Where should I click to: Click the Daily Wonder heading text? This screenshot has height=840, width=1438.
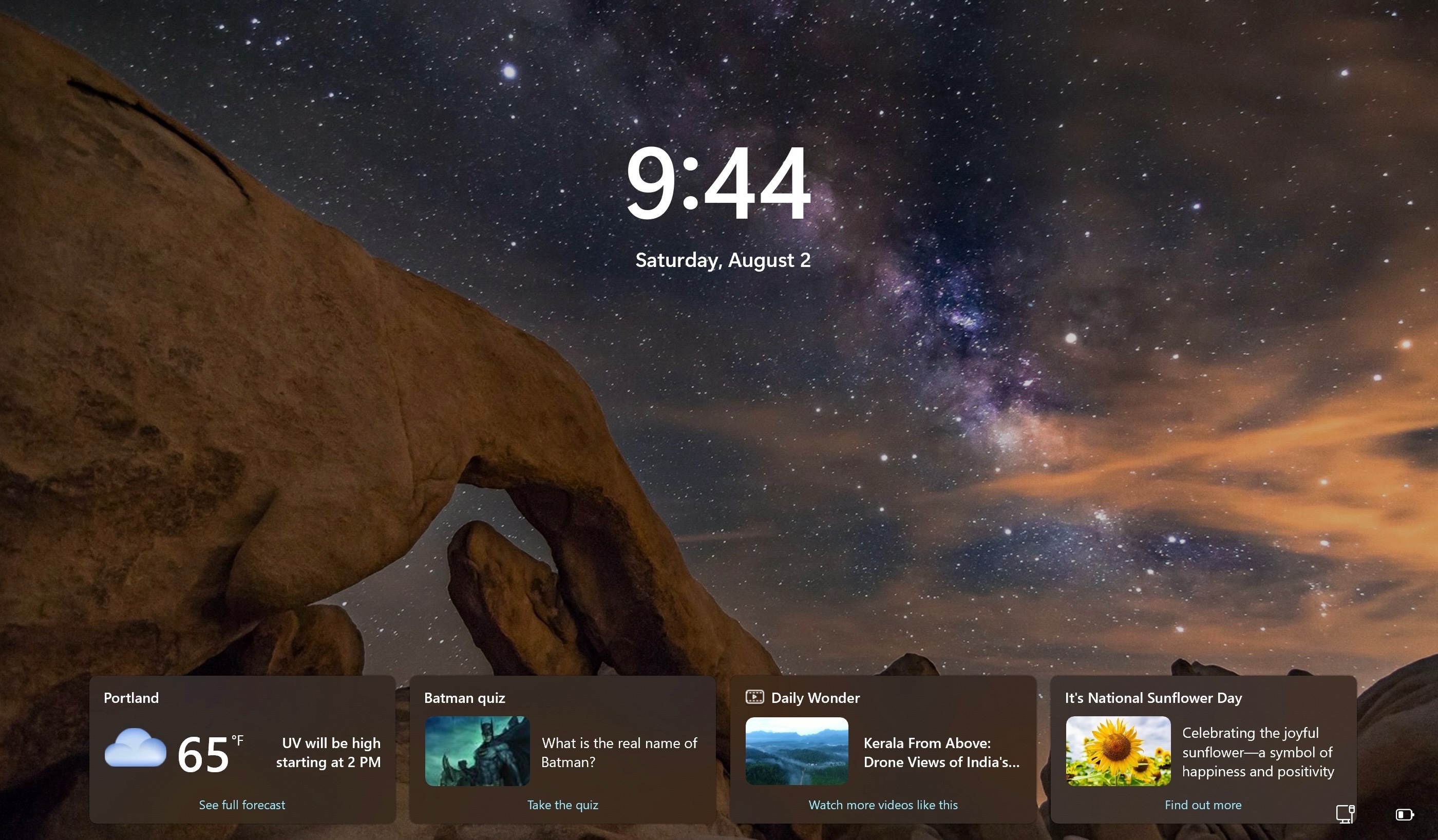(x=815, y=698)
